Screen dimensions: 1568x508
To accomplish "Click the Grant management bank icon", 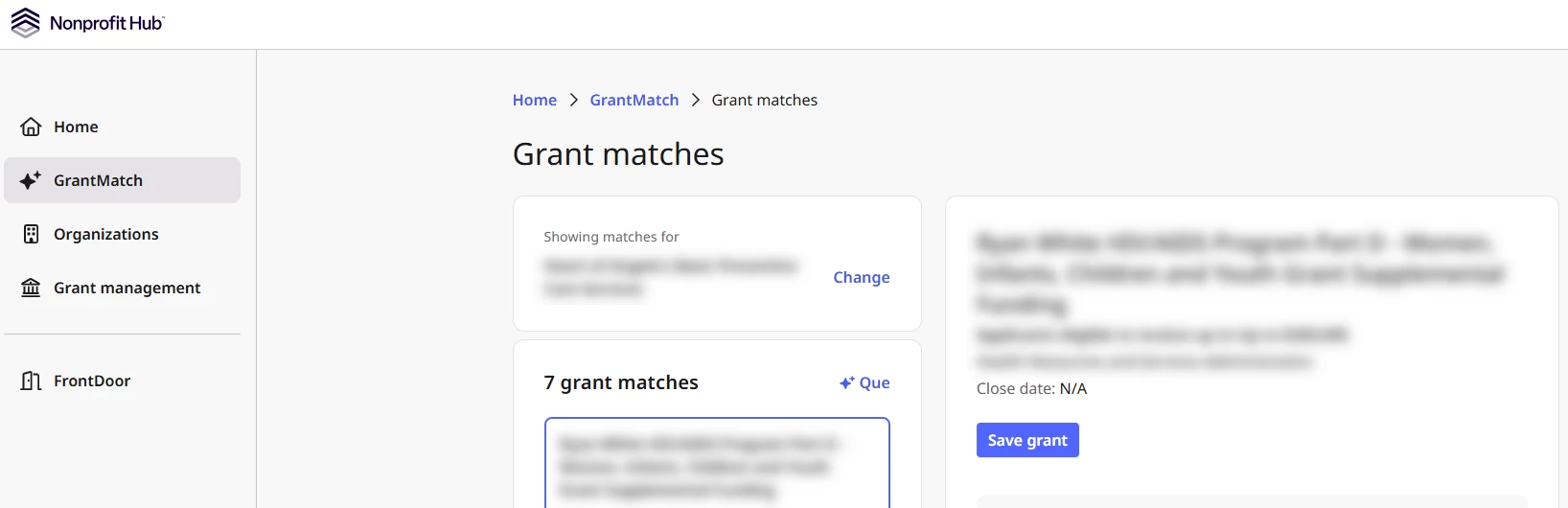I will (31, 288).
